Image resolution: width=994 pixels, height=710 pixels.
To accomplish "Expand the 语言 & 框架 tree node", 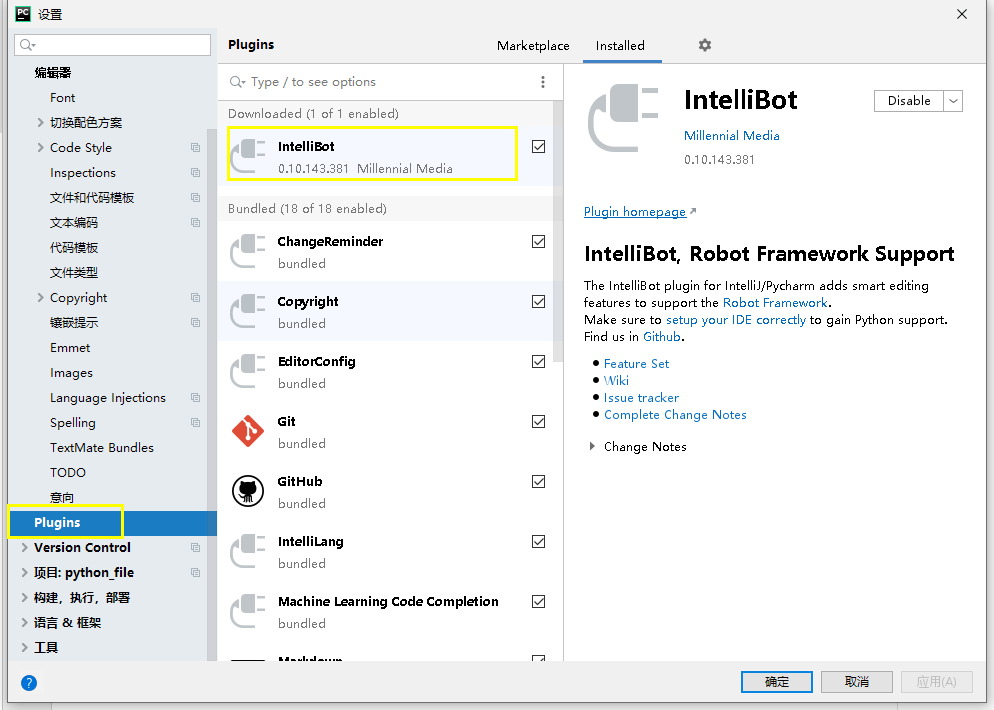I will tap(24, 623).
